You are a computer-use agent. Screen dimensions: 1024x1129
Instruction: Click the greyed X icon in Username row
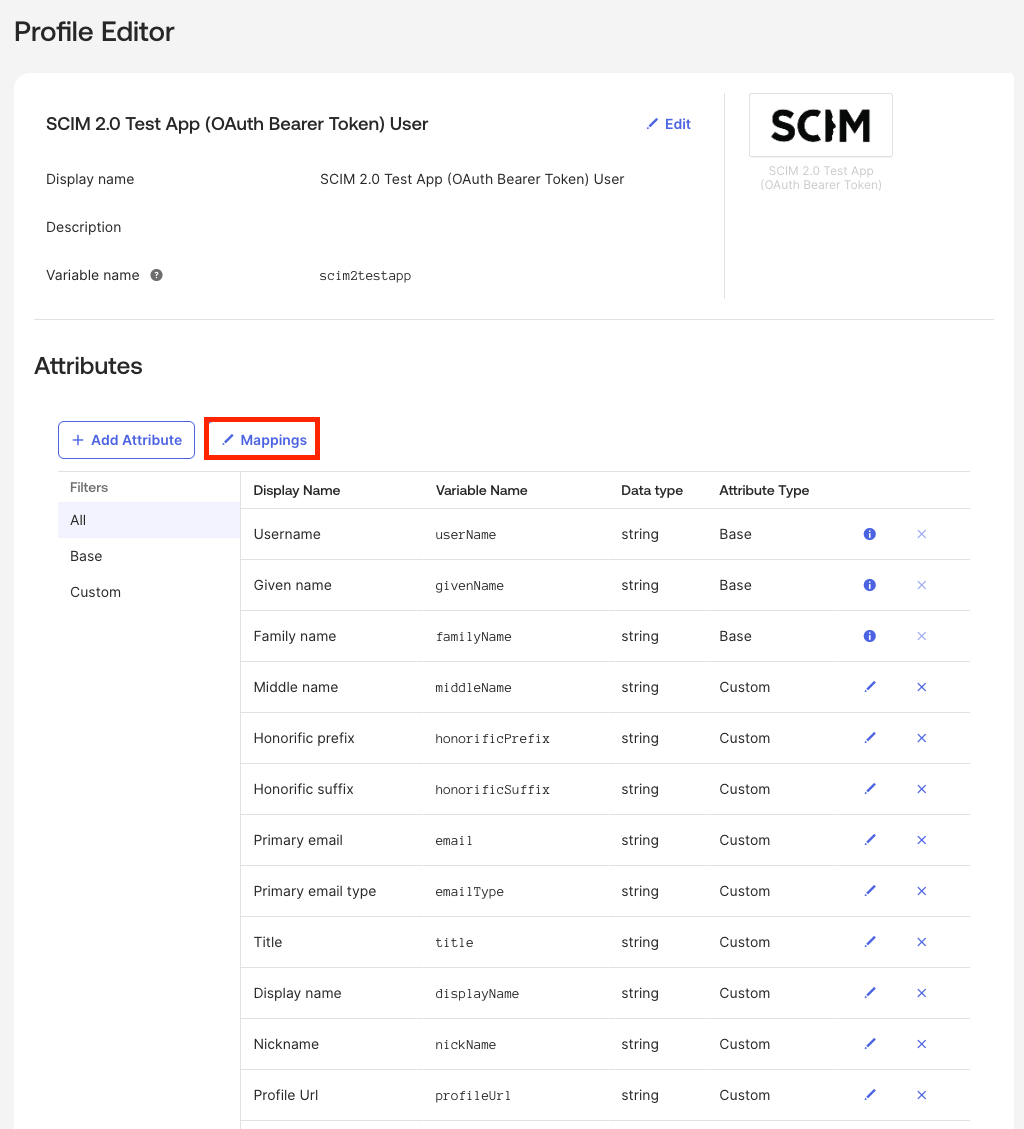click(922, 534)
